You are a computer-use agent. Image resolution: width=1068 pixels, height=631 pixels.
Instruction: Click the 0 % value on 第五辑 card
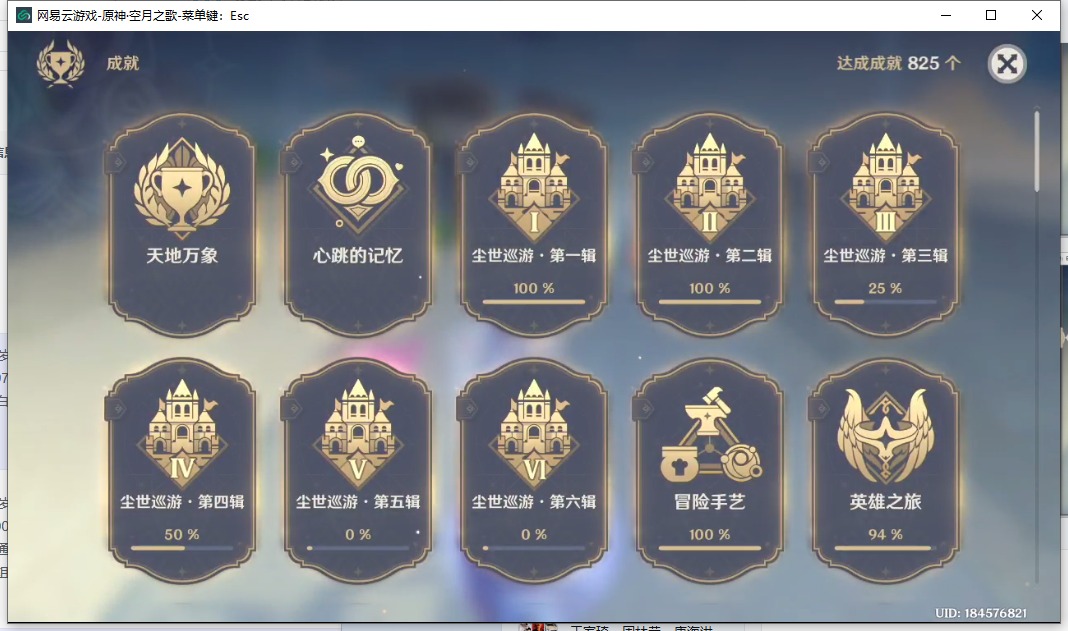[358, 535]
